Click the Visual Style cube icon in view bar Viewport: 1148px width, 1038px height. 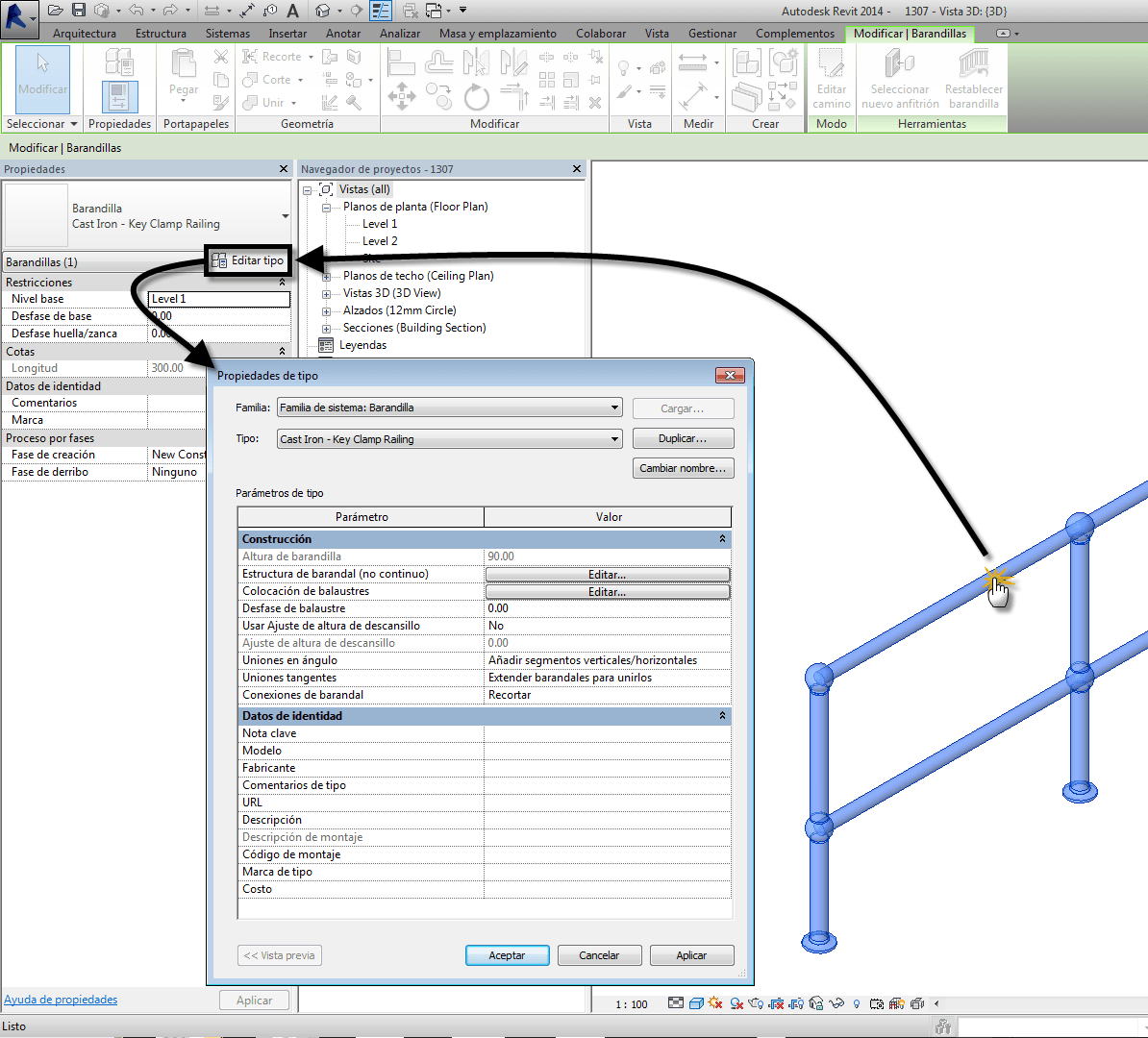(x=696, y=1003)
